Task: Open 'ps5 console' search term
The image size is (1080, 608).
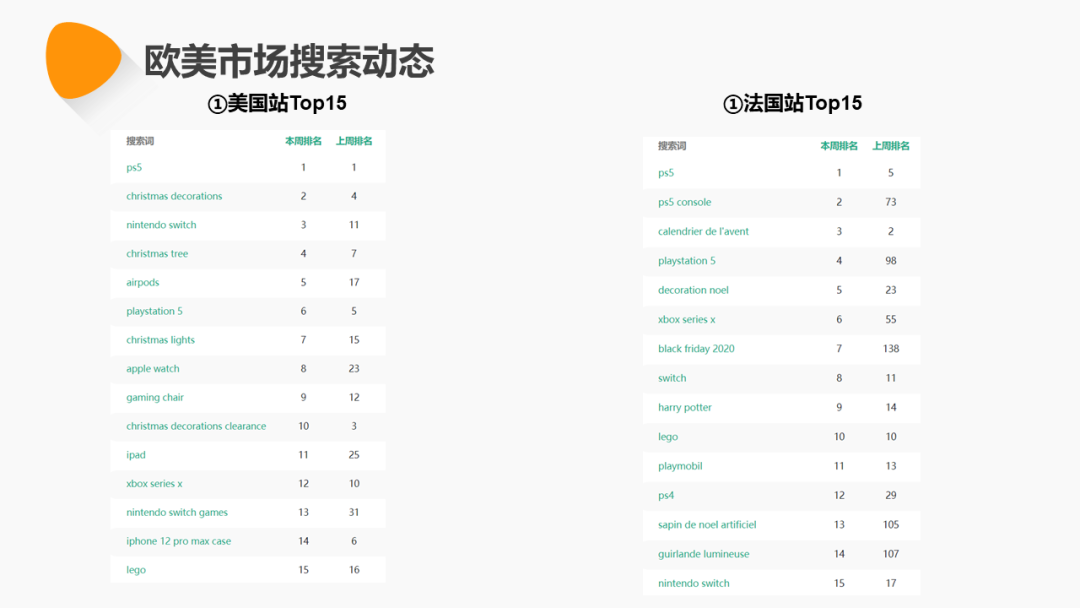Action: point(685,202)
